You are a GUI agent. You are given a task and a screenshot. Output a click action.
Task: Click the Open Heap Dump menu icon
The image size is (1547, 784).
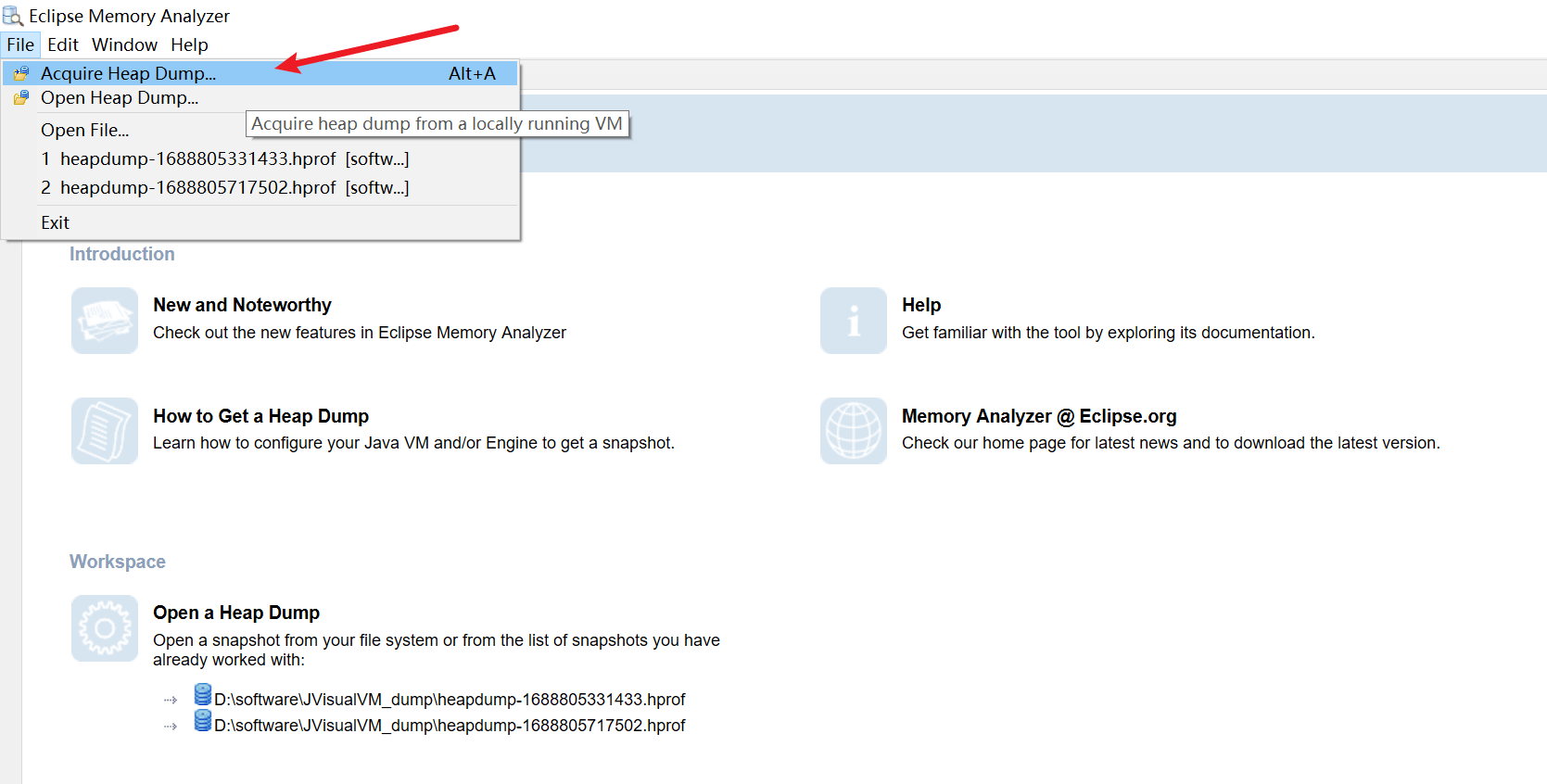(x=21, y=97)
